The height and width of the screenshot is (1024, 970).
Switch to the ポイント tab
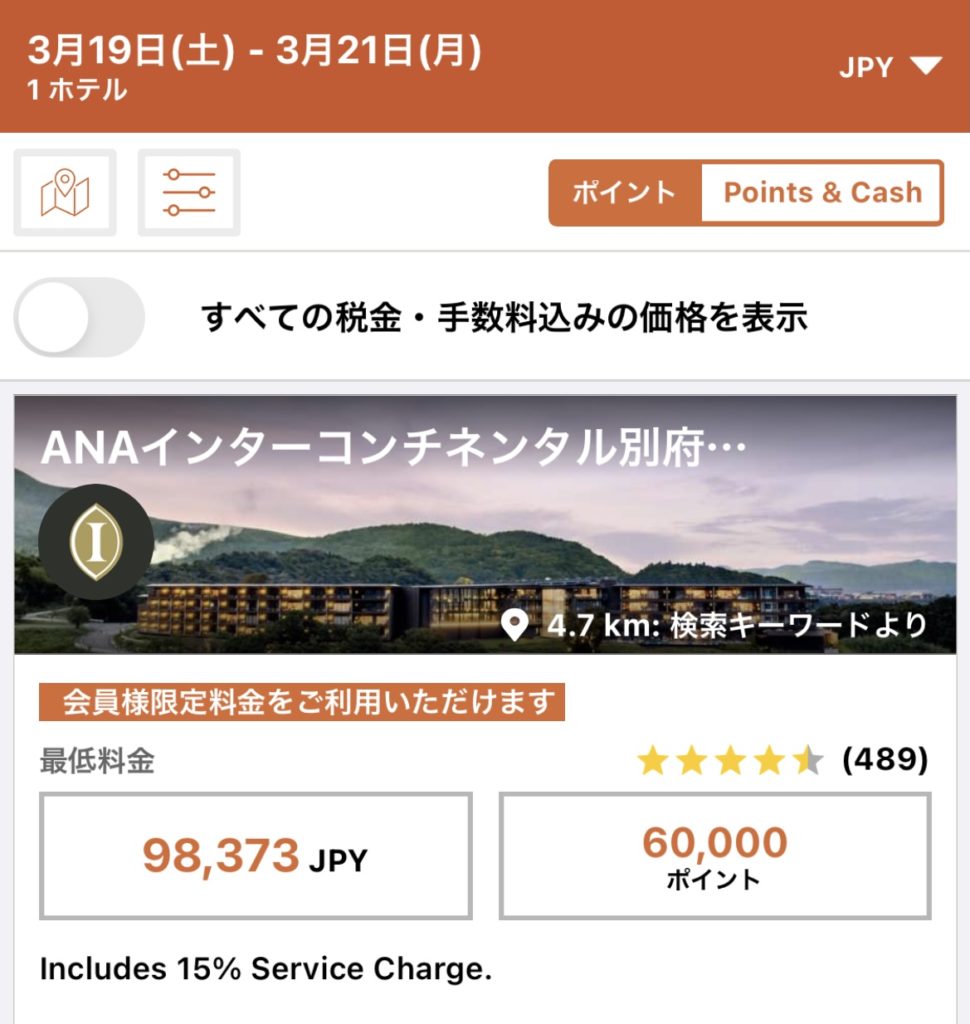[x=624, y=193]
